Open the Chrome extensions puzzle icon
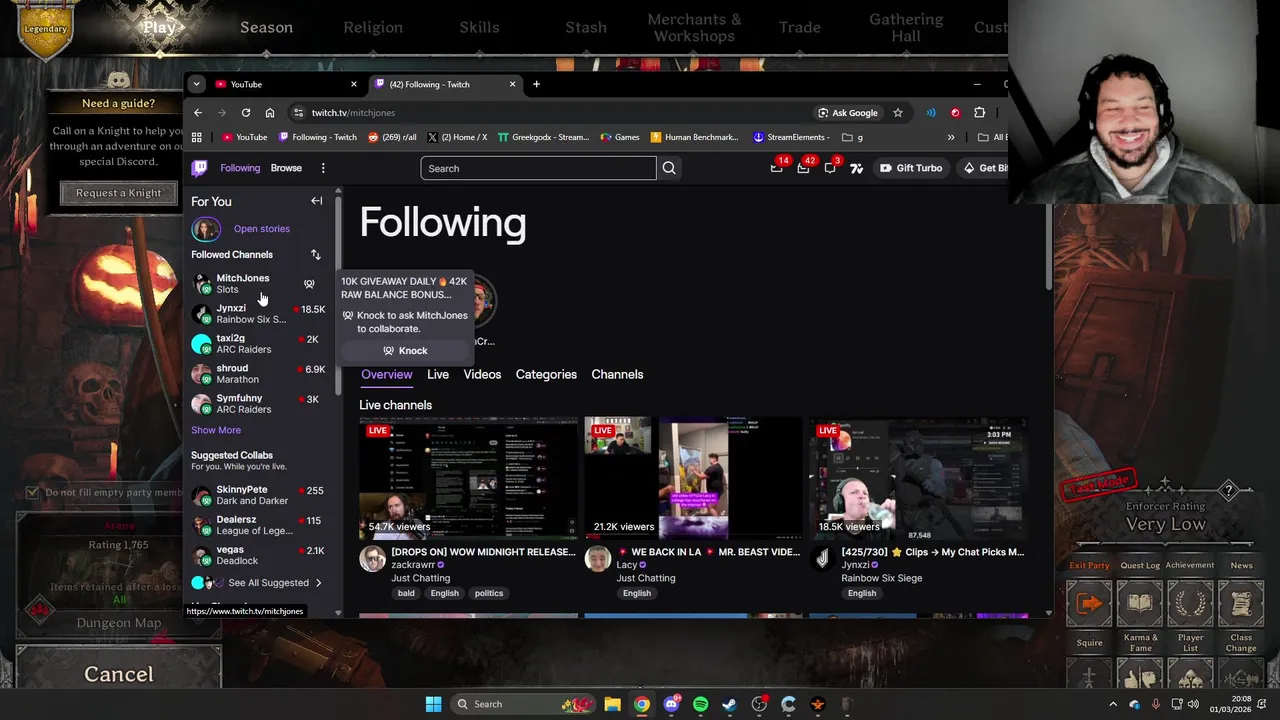1280x720 pixels. click(979, 113)
